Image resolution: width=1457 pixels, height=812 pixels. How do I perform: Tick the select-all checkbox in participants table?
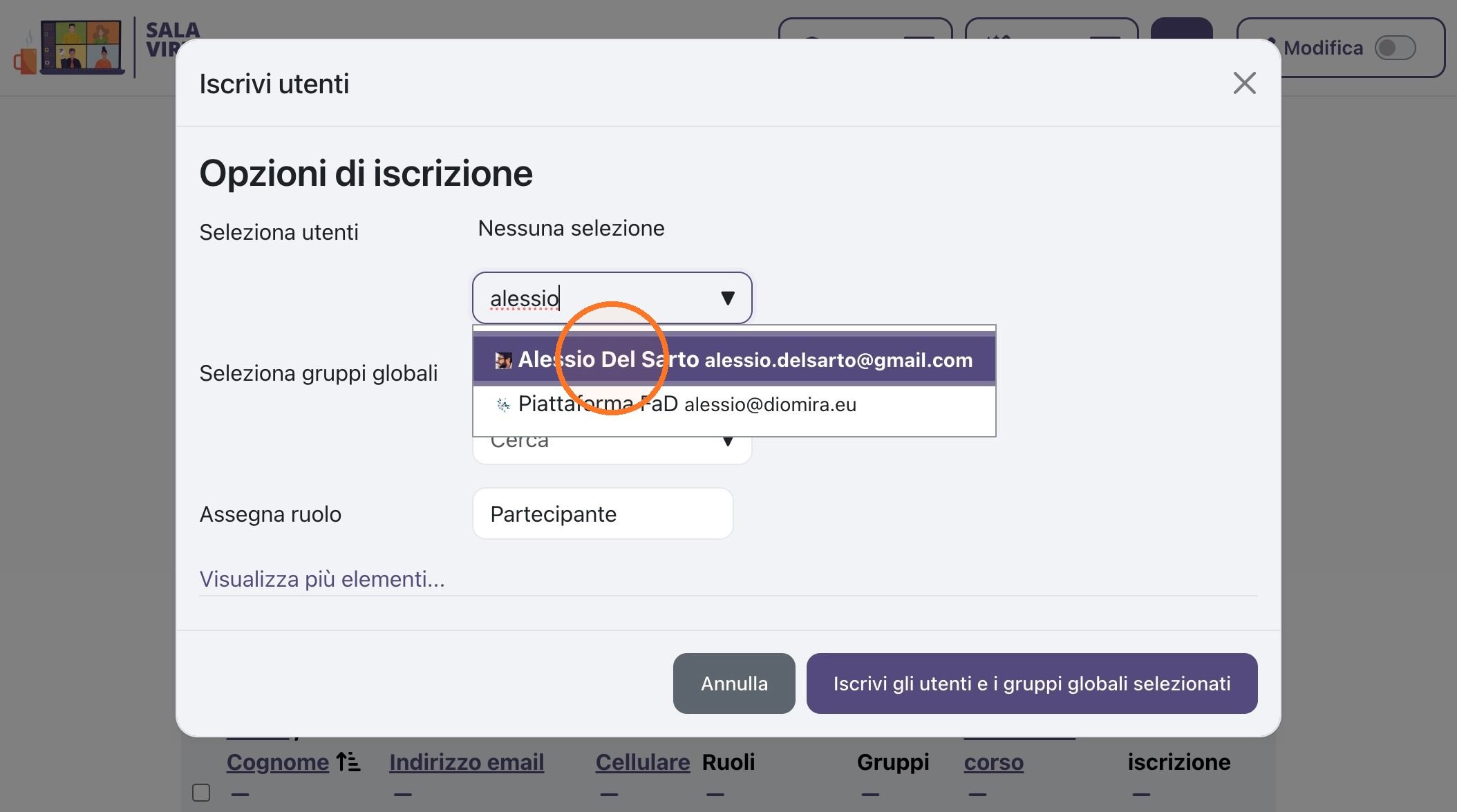pos(201,793)
